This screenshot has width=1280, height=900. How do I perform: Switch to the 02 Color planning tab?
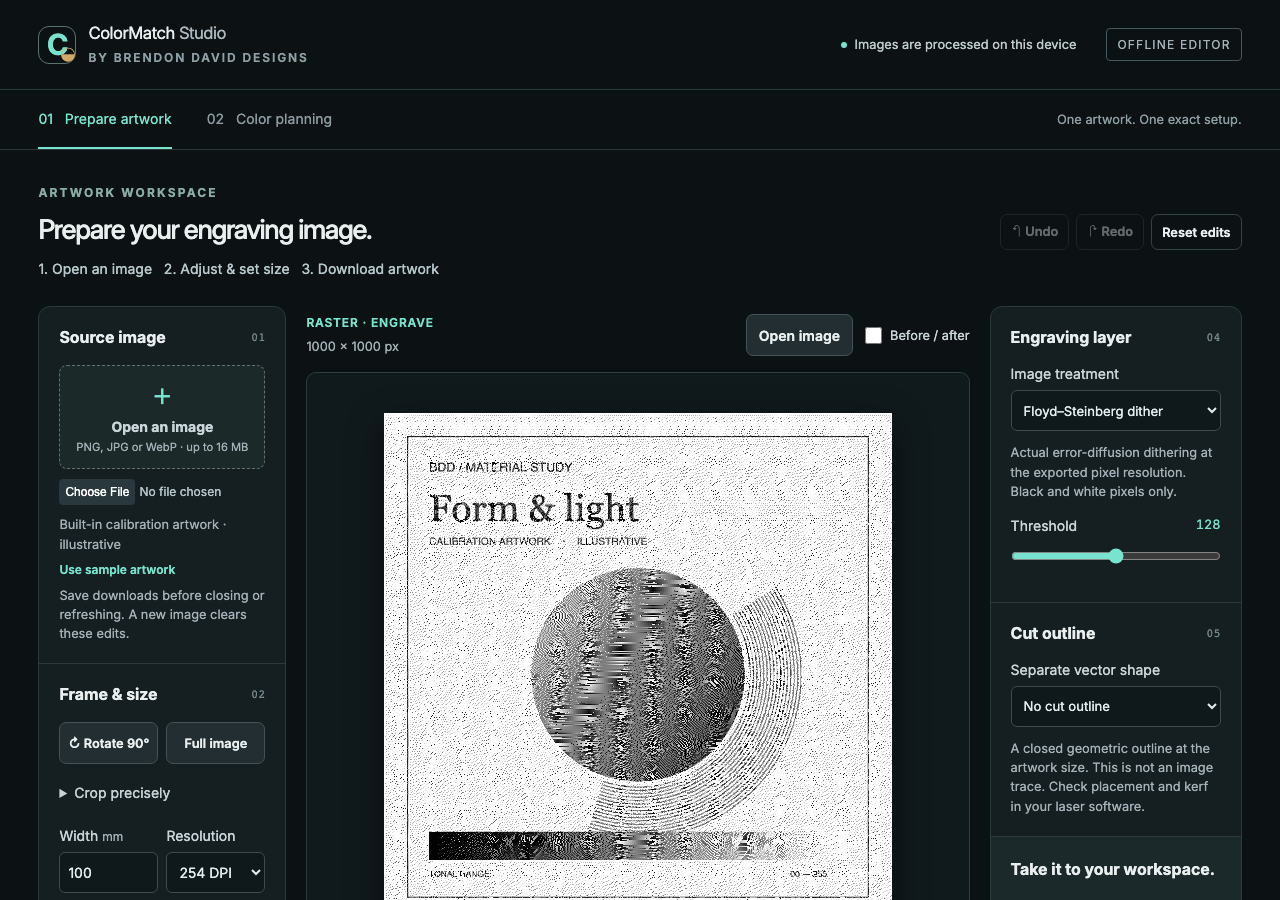tap(269, 119)
